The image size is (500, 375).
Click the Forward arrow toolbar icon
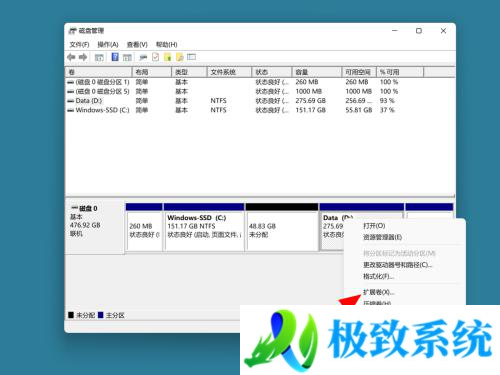83,57
